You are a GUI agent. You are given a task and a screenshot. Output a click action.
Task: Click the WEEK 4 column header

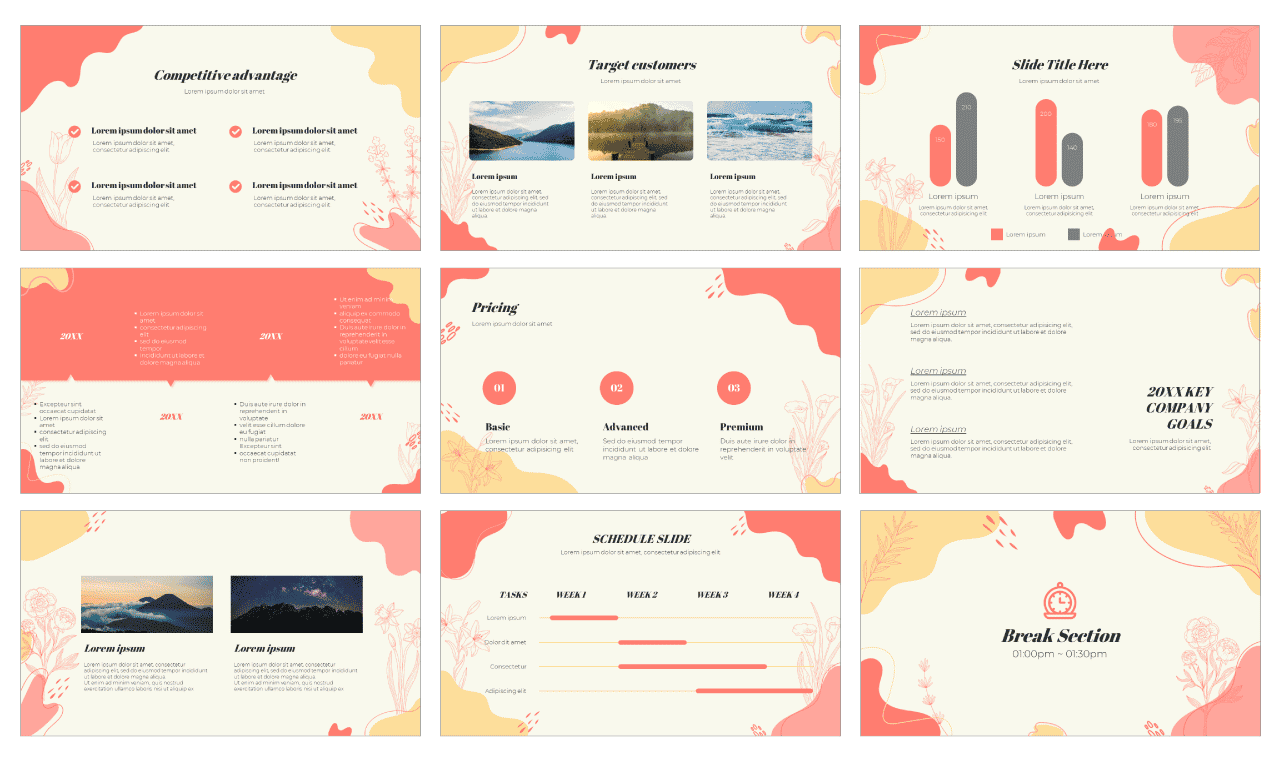[783, 595]
